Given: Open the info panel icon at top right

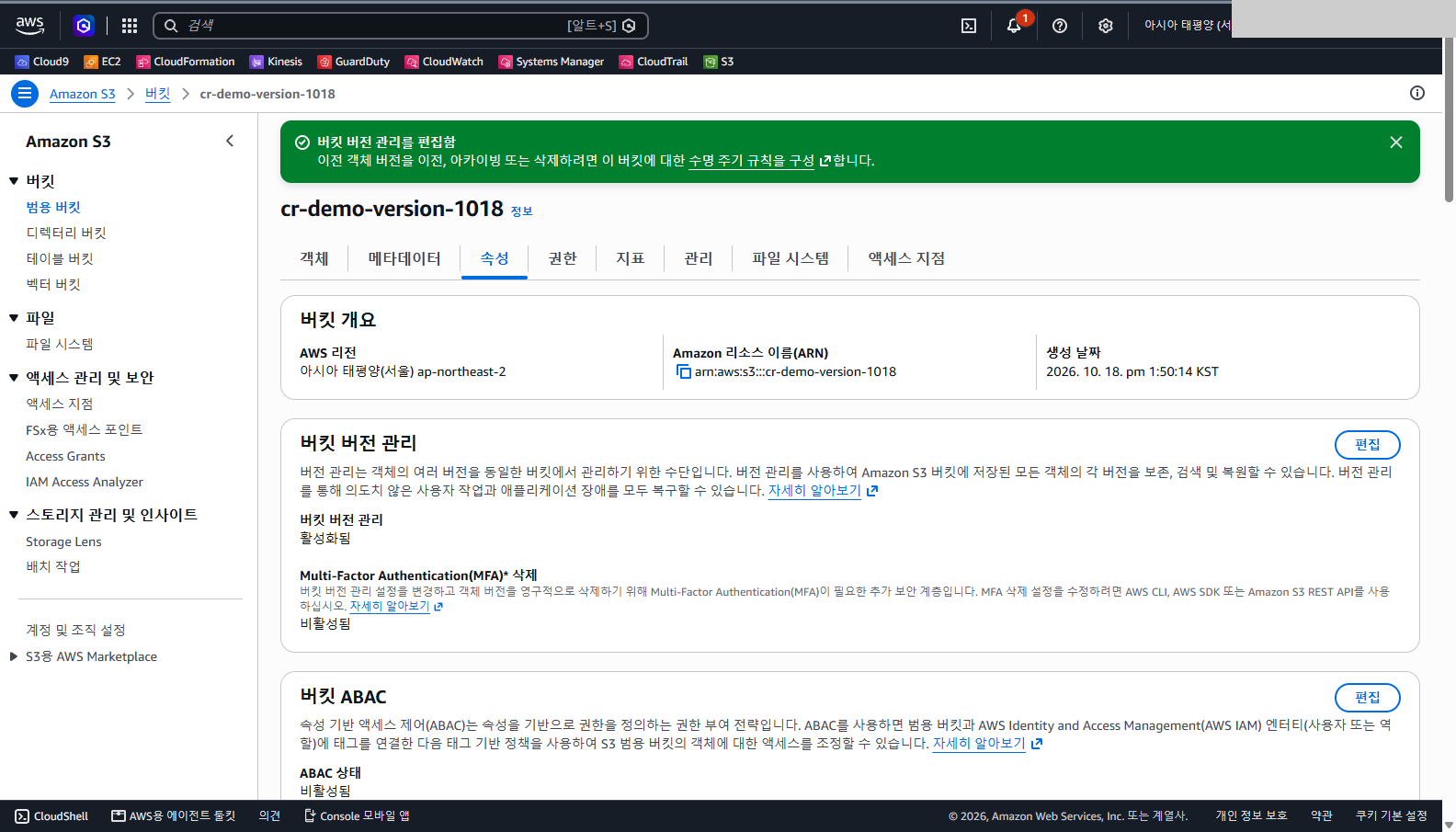Looking at the screenshot, I should (1417, 93).
